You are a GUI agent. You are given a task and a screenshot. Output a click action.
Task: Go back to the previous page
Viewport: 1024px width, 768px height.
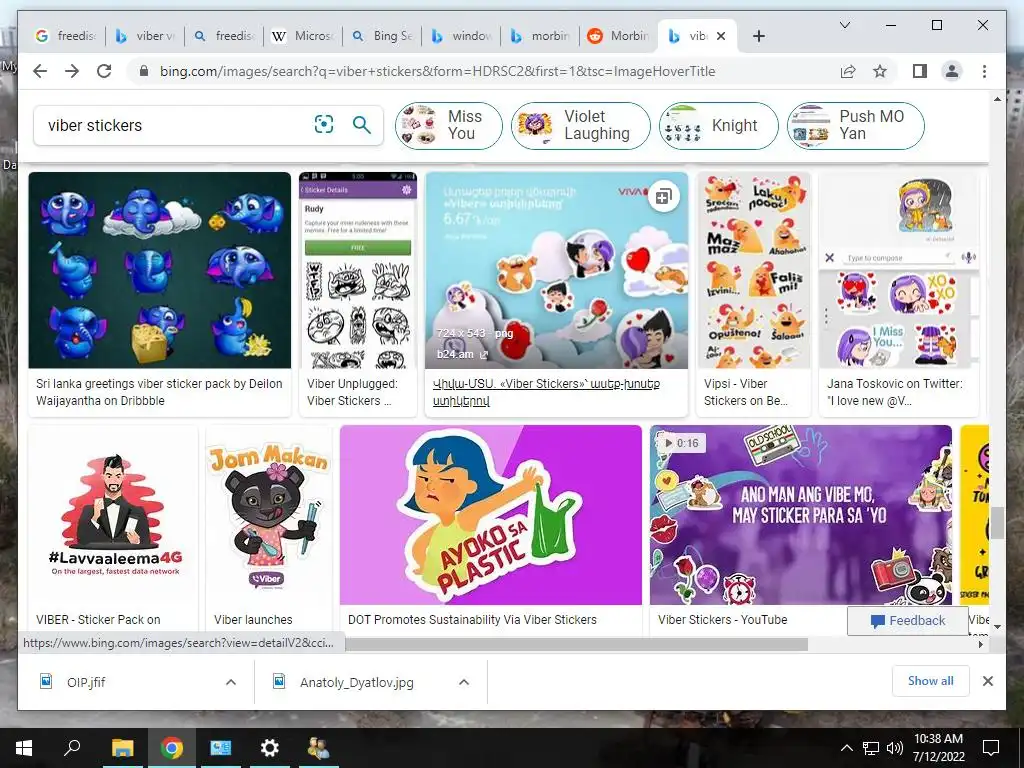pos(40,71)
